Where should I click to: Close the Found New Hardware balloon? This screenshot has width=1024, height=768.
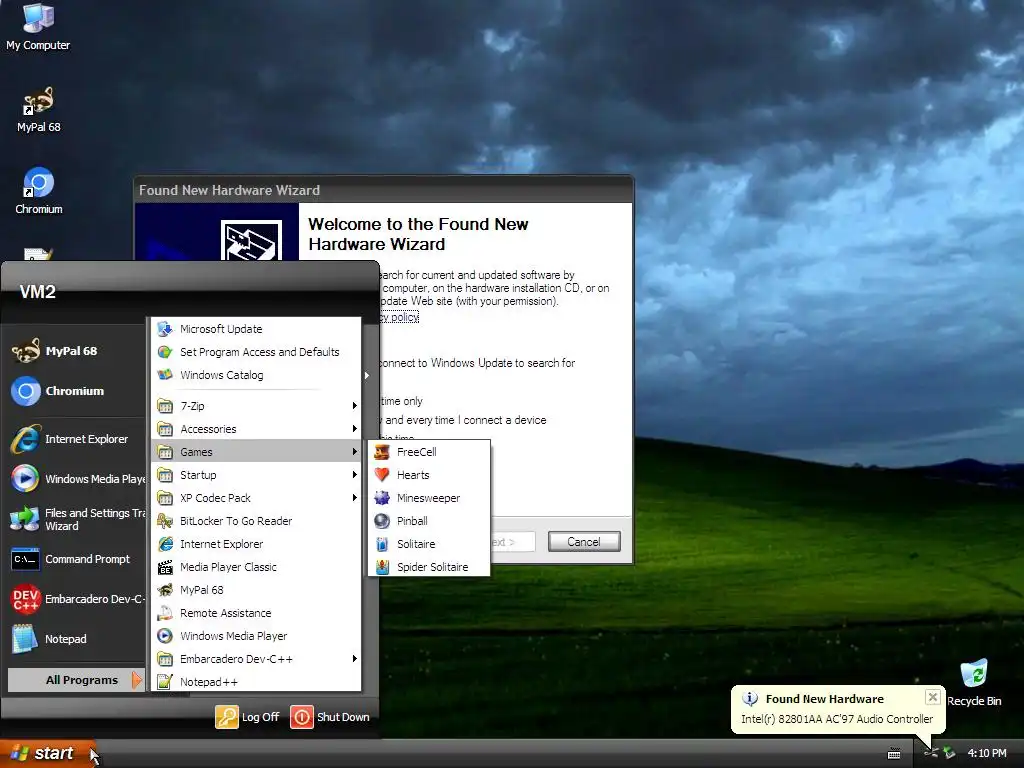coord(933,697)
